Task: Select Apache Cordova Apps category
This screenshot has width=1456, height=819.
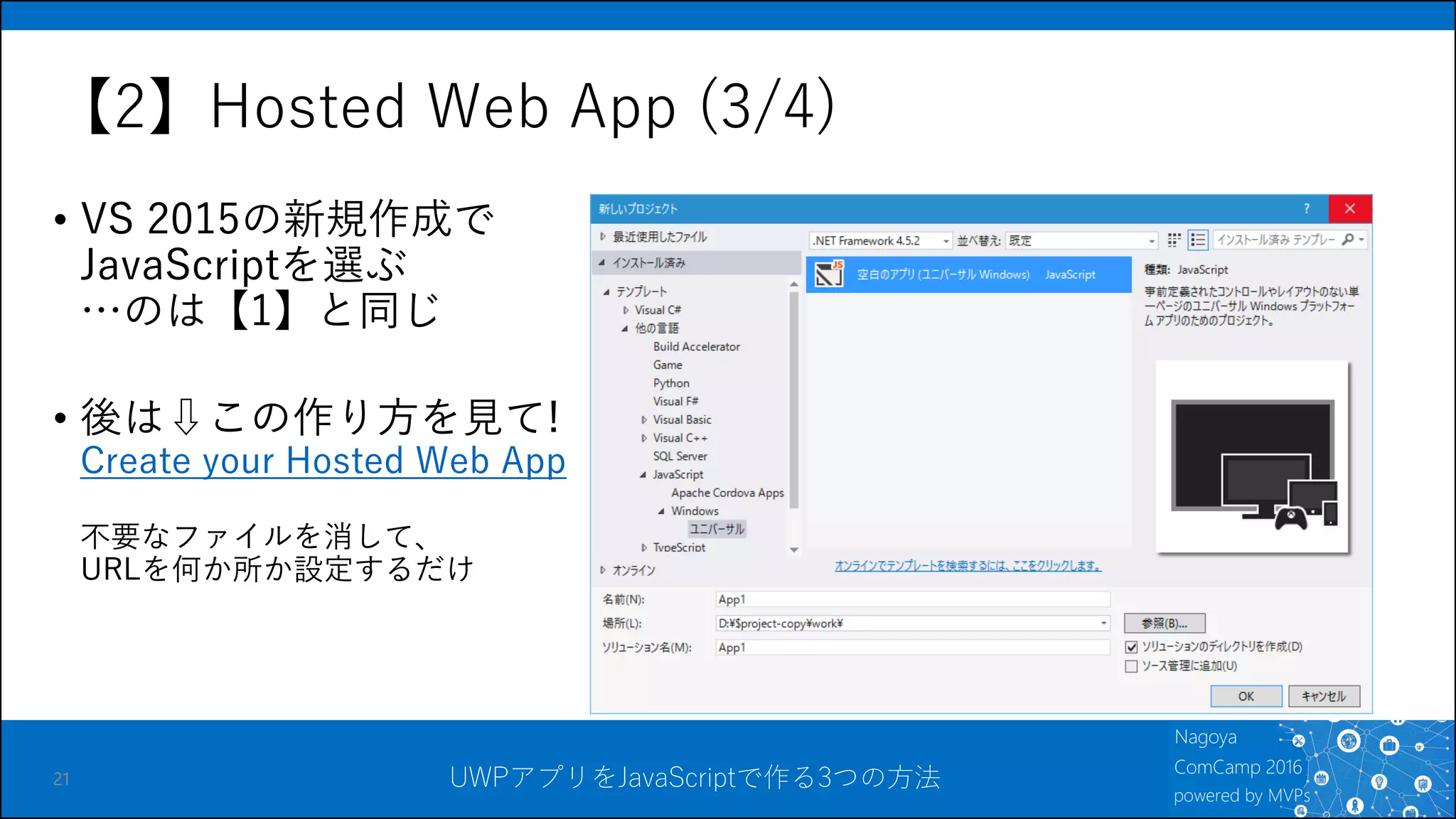Action: tap(727, 493)
